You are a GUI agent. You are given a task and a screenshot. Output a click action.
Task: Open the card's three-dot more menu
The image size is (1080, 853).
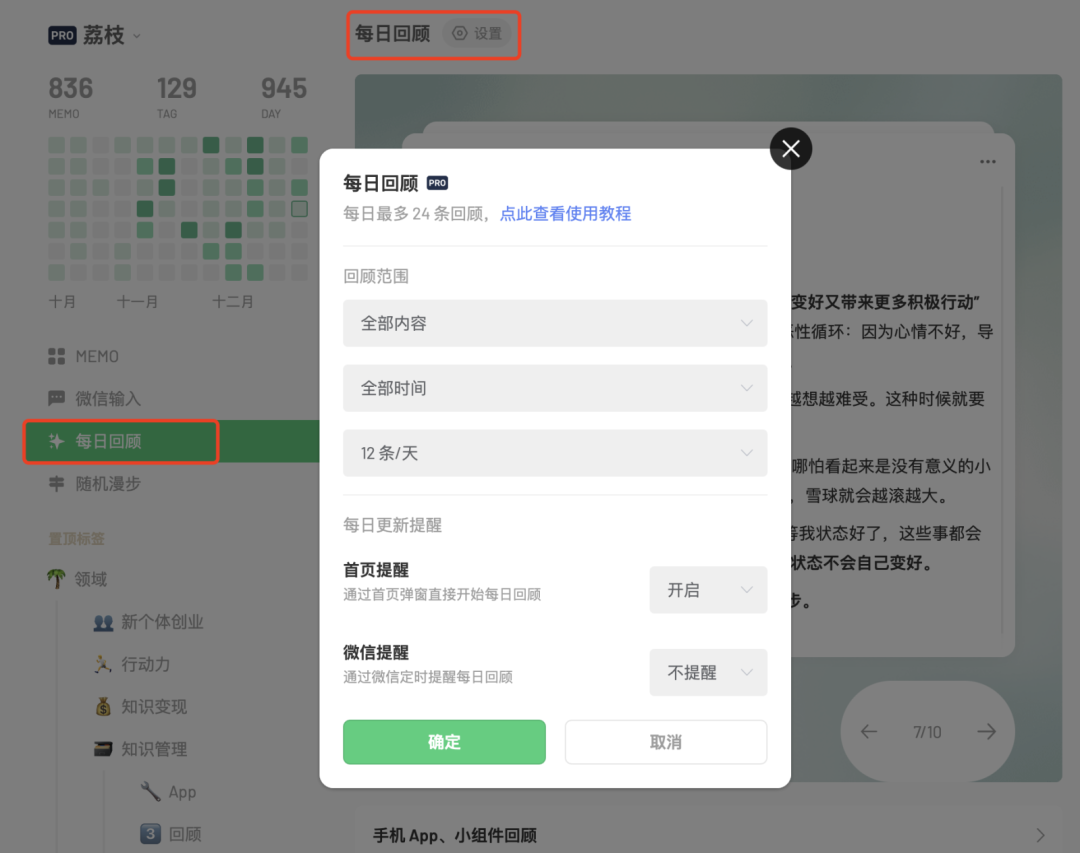point(988,162)
